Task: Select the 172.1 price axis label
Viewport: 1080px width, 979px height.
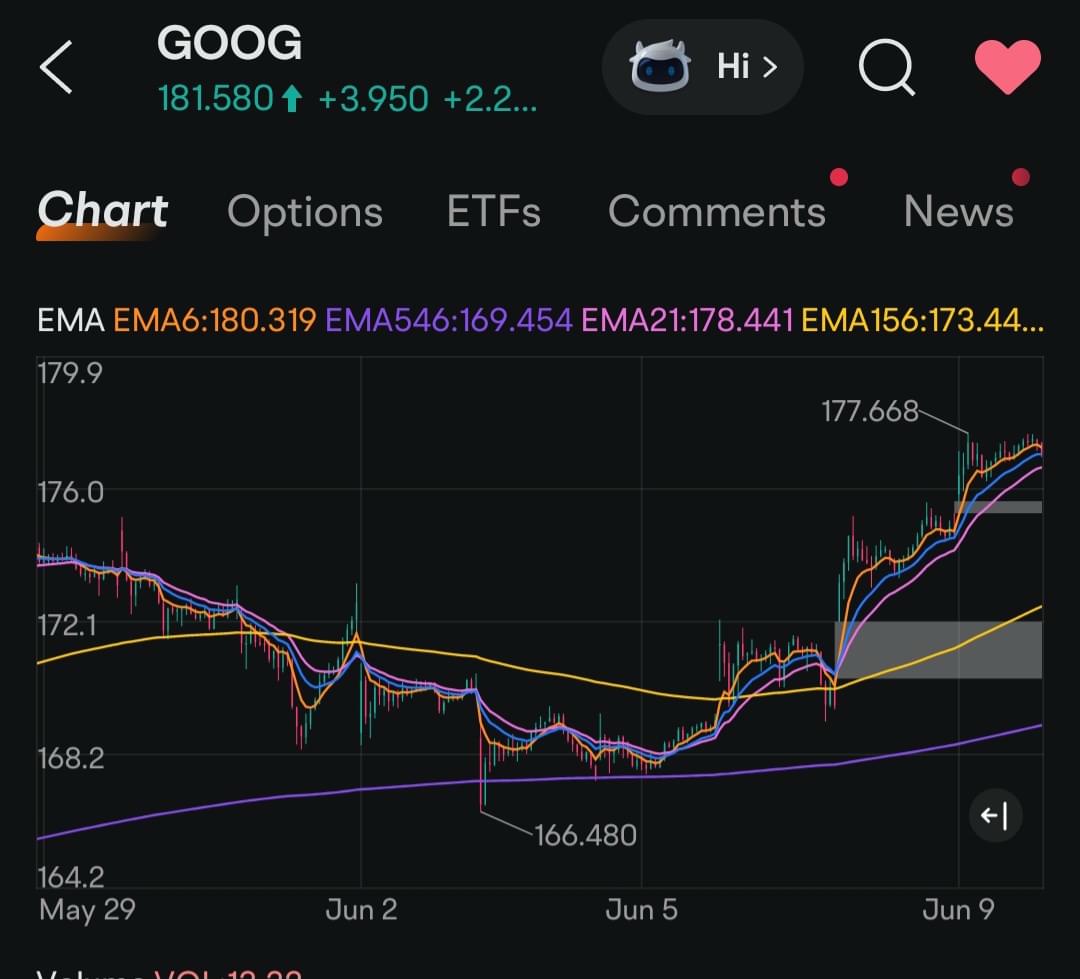Action: point(67,626)
